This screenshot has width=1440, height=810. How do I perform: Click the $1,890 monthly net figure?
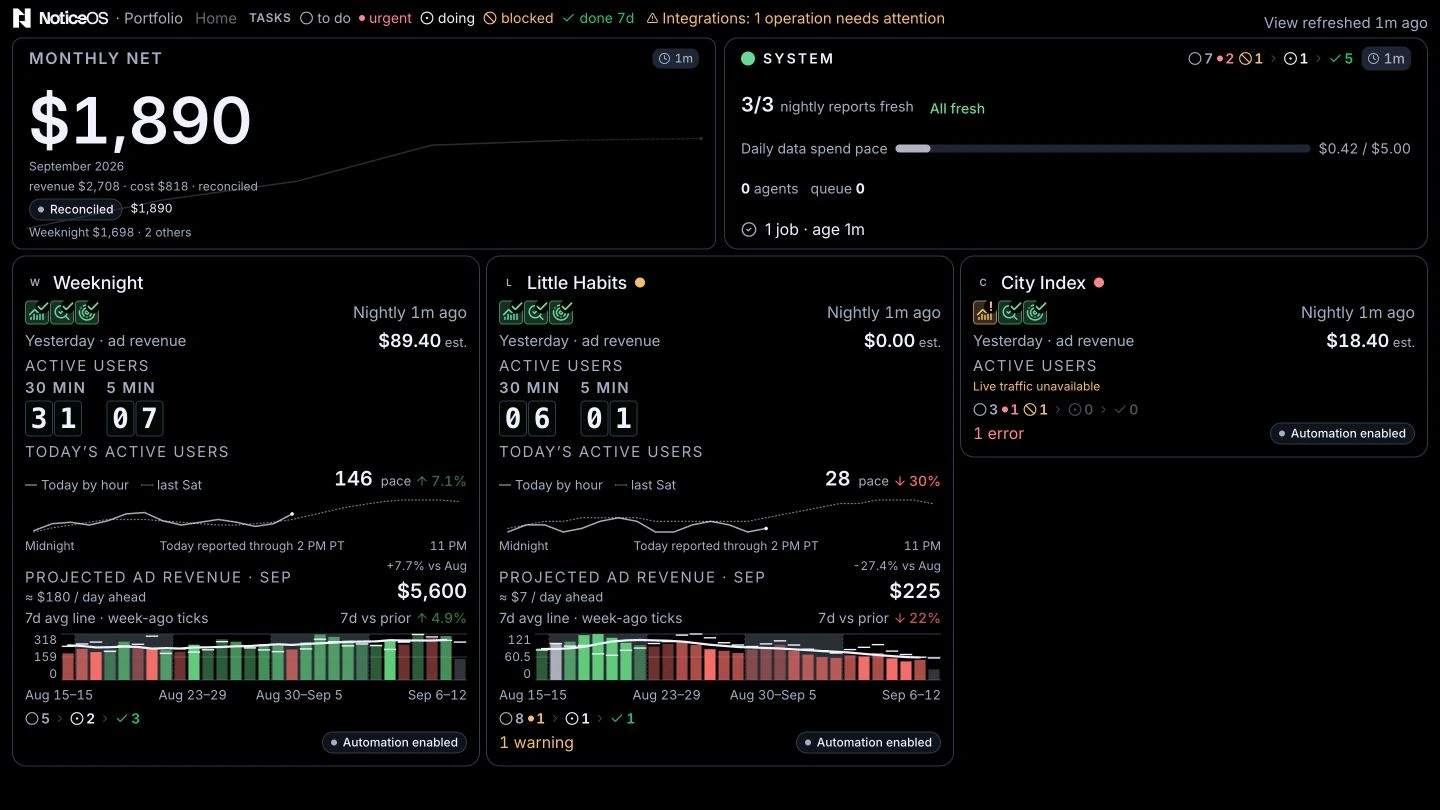click(x=140, y=120)
